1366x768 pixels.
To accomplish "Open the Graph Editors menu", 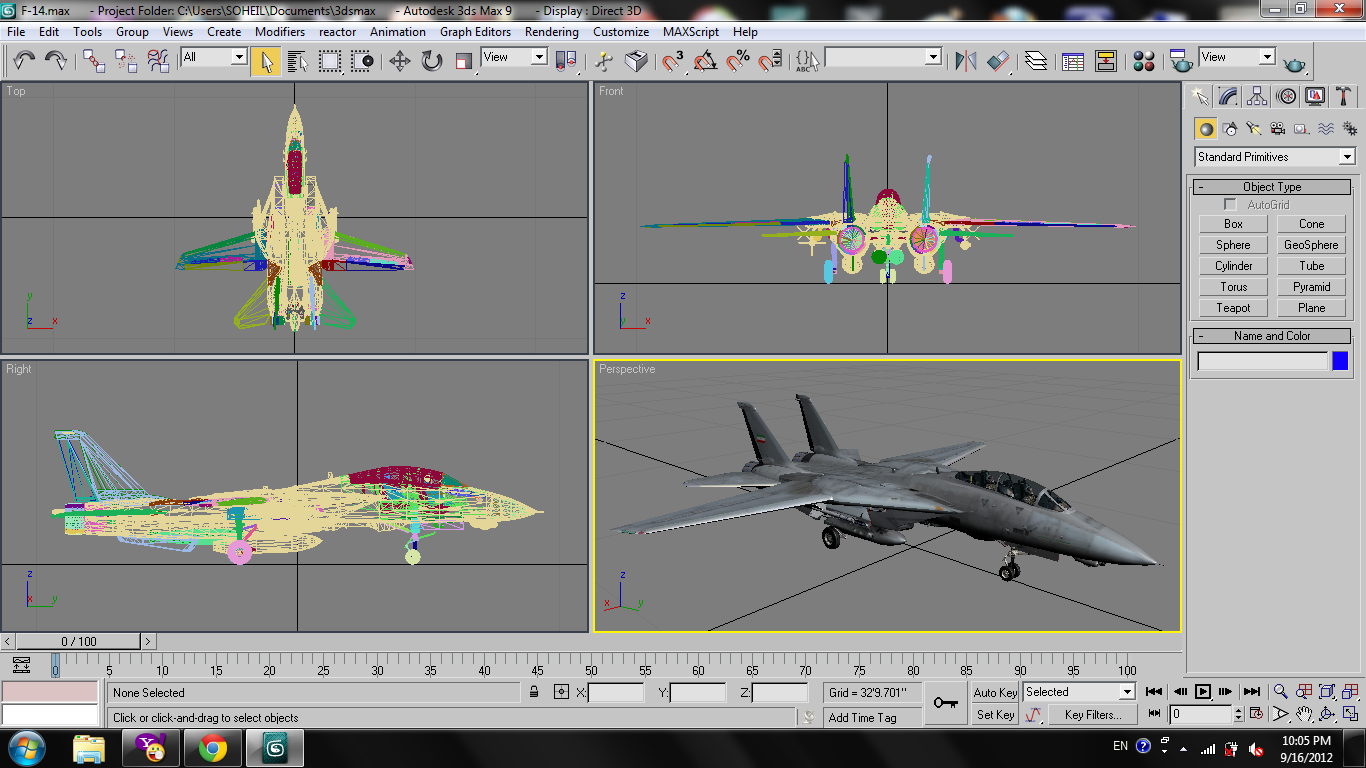I will click(476, 32).
